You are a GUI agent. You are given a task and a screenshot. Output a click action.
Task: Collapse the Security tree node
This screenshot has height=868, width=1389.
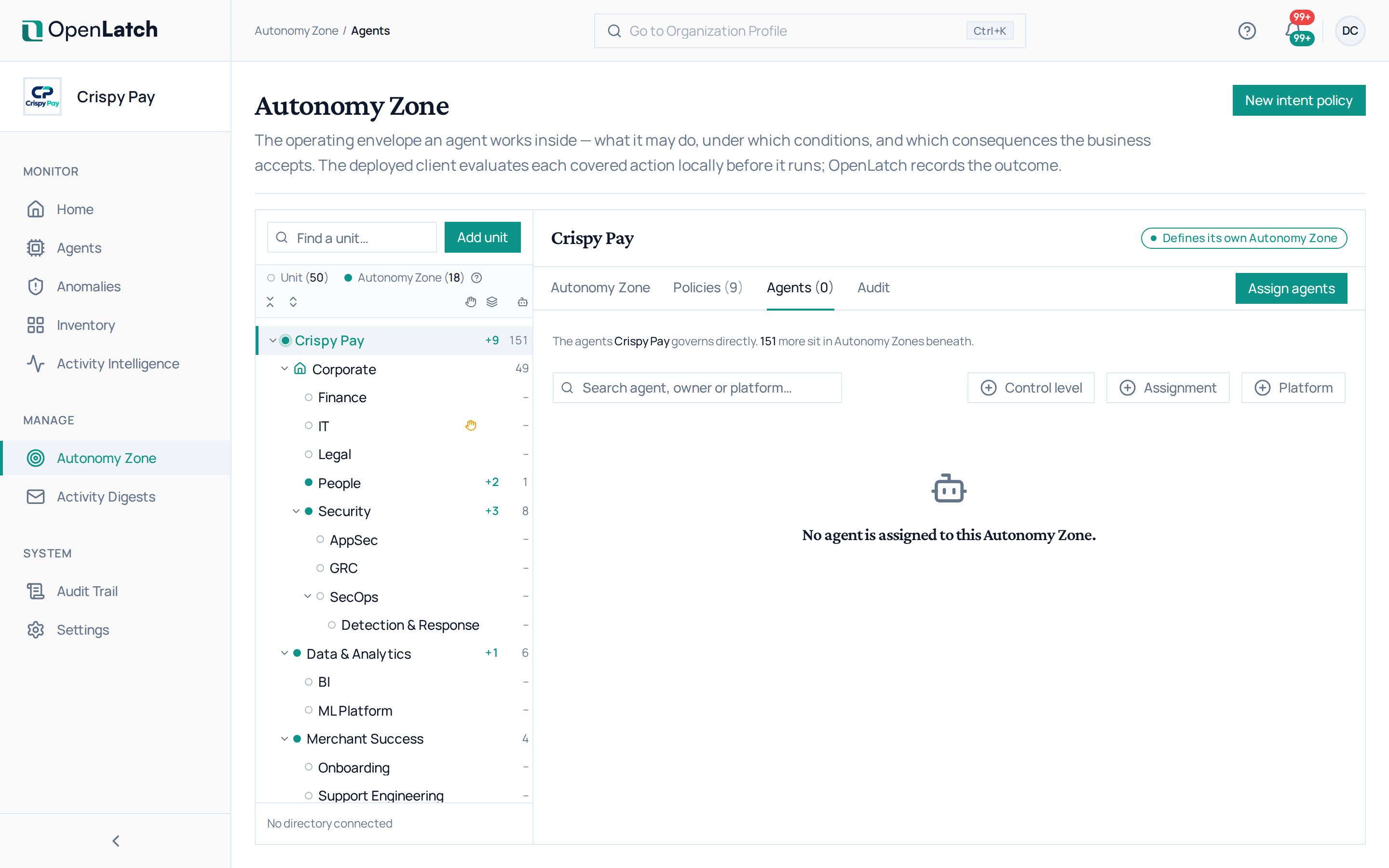tap(296, 511)
